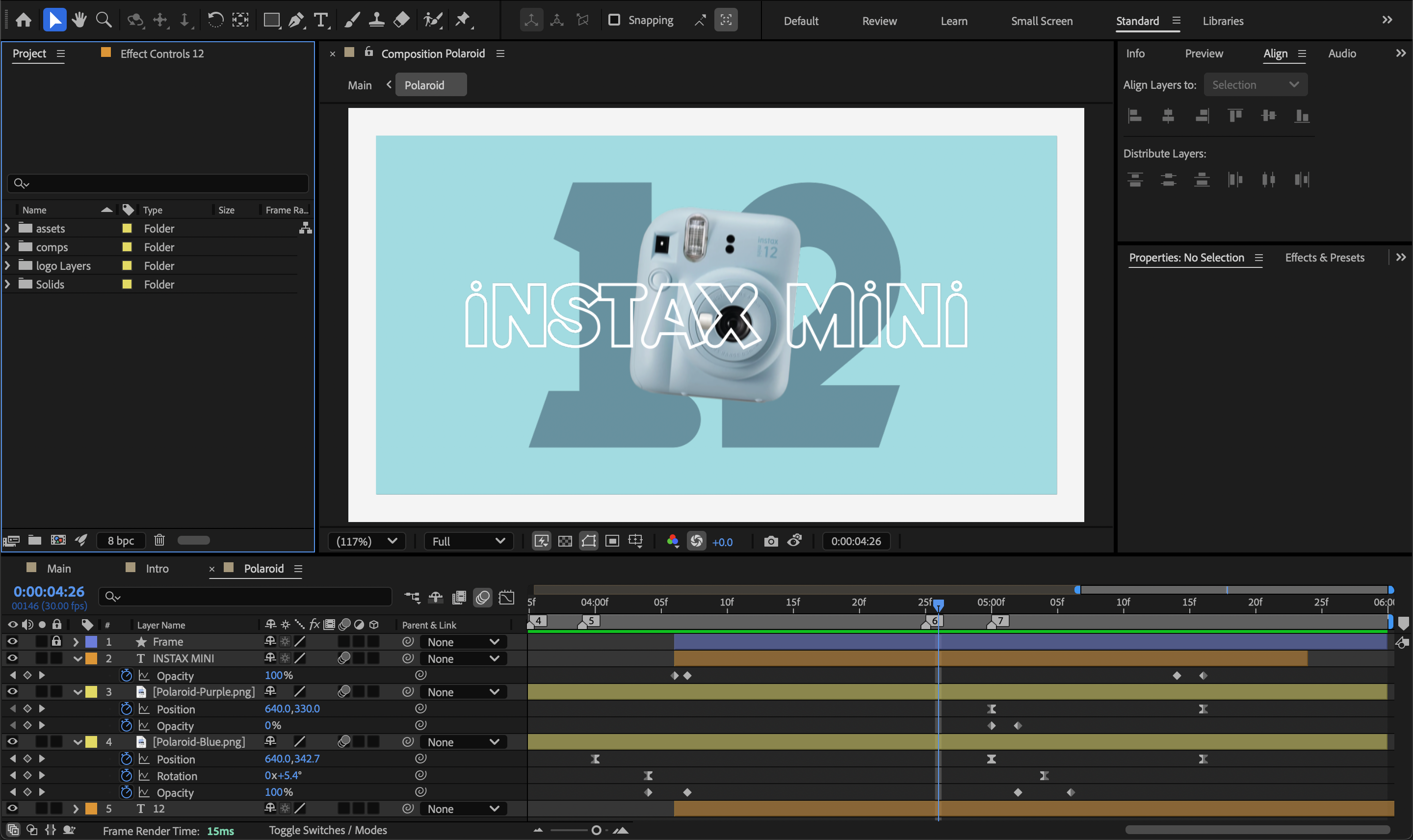Open the magnification ratio dropdown
This screenshot has height=840, width=1413.
[366, 541]
